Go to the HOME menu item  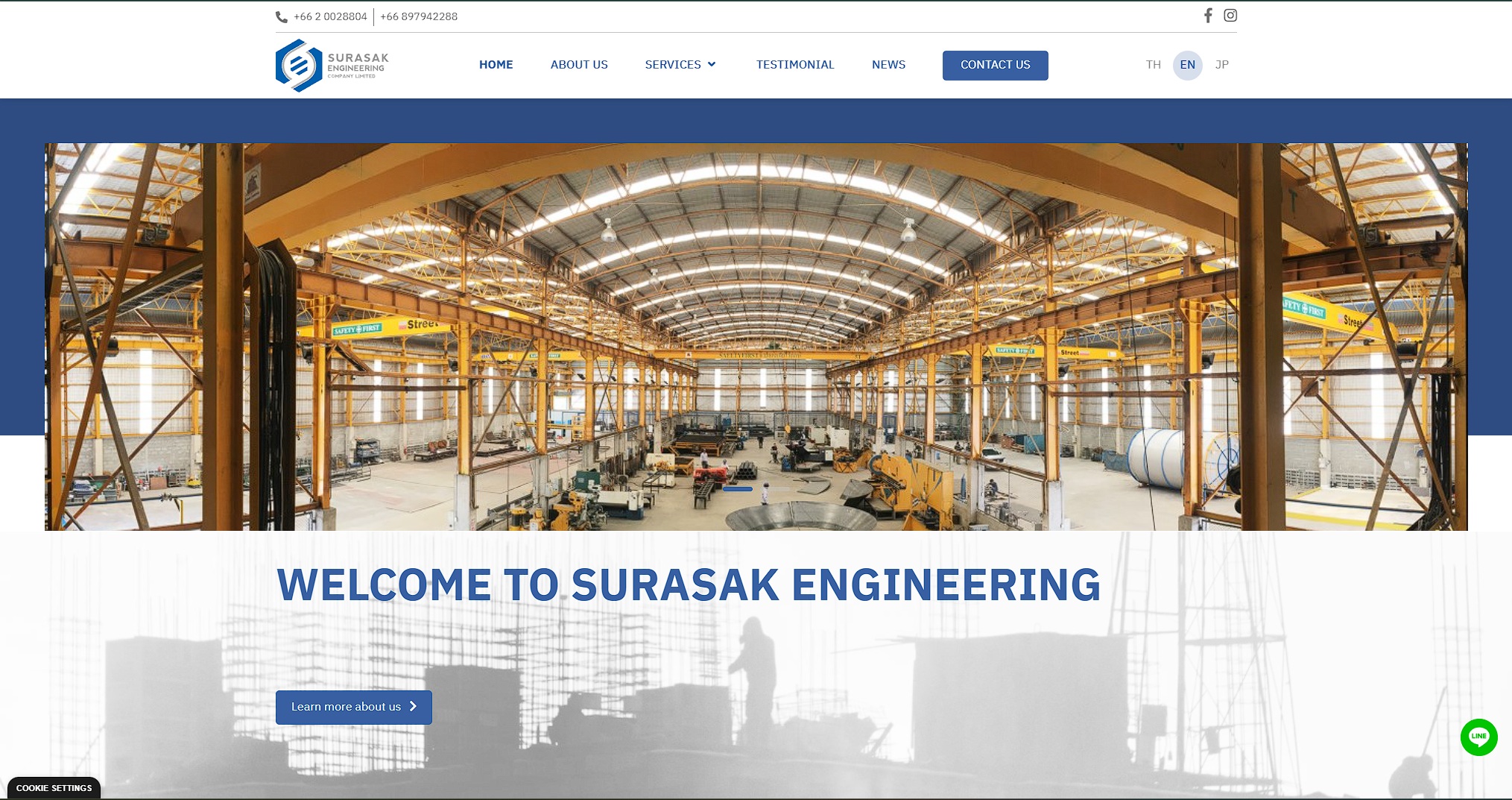(x=496, y=65)
